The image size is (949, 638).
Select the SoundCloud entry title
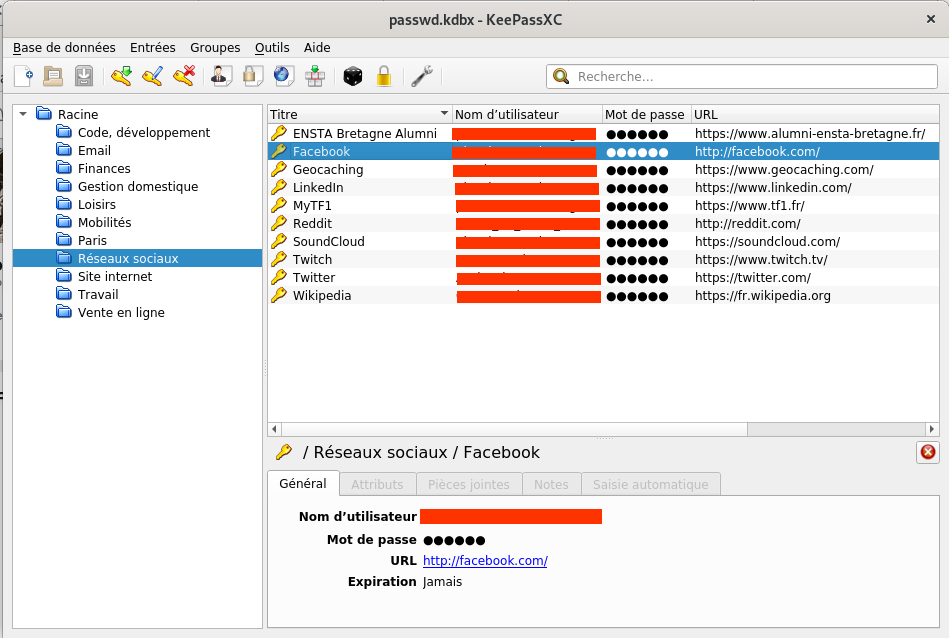coord(329,241)
